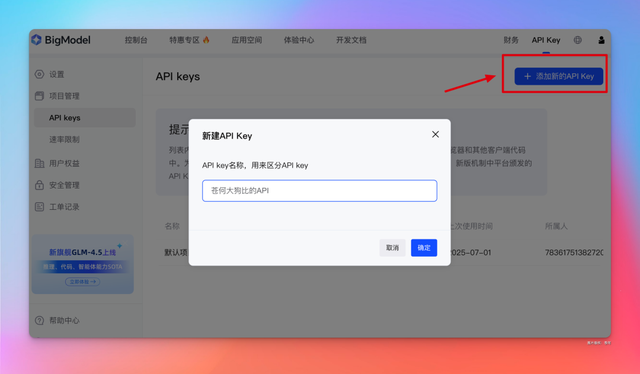The height and width of the screenshot is (374, 640).
Task: Click 取消 in the dialog
Action: pos(392,248)
